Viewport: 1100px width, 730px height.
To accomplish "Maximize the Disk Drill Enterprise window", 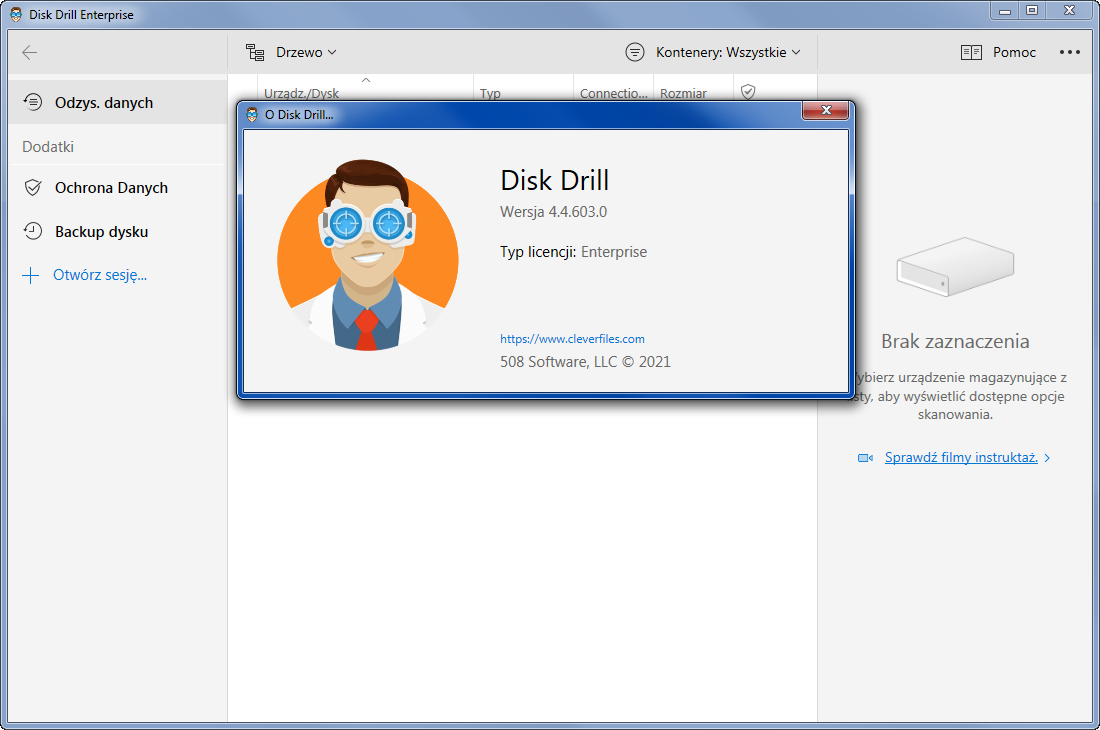I will click(1032, 11).
